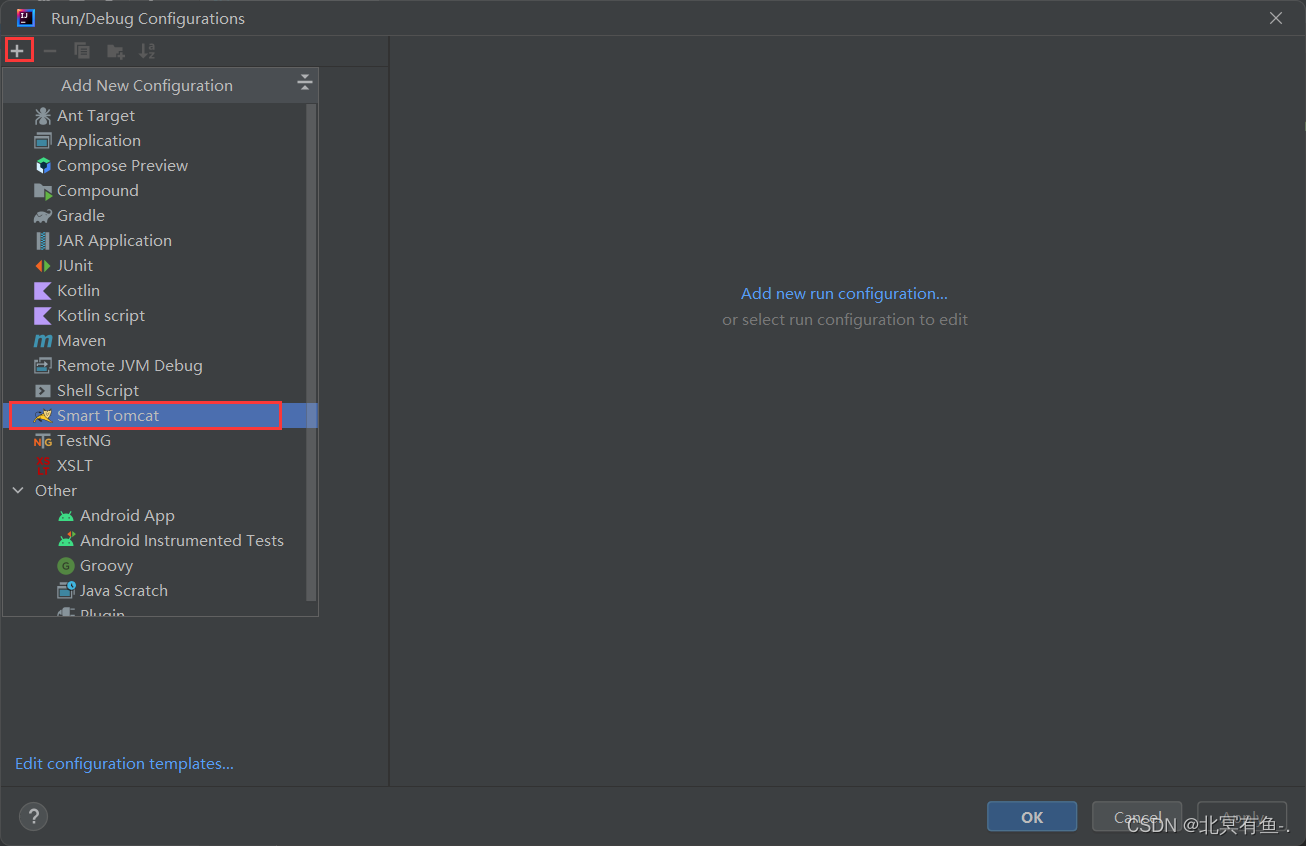1306x846 pixels.
Task: Choose the TestNG configuration type
Action: 160,441
